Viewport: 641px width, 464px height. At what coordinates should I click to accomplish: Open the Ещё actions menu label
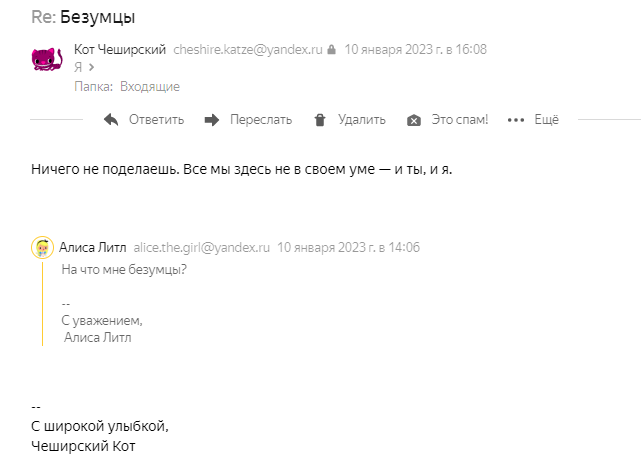pos(546,120)
